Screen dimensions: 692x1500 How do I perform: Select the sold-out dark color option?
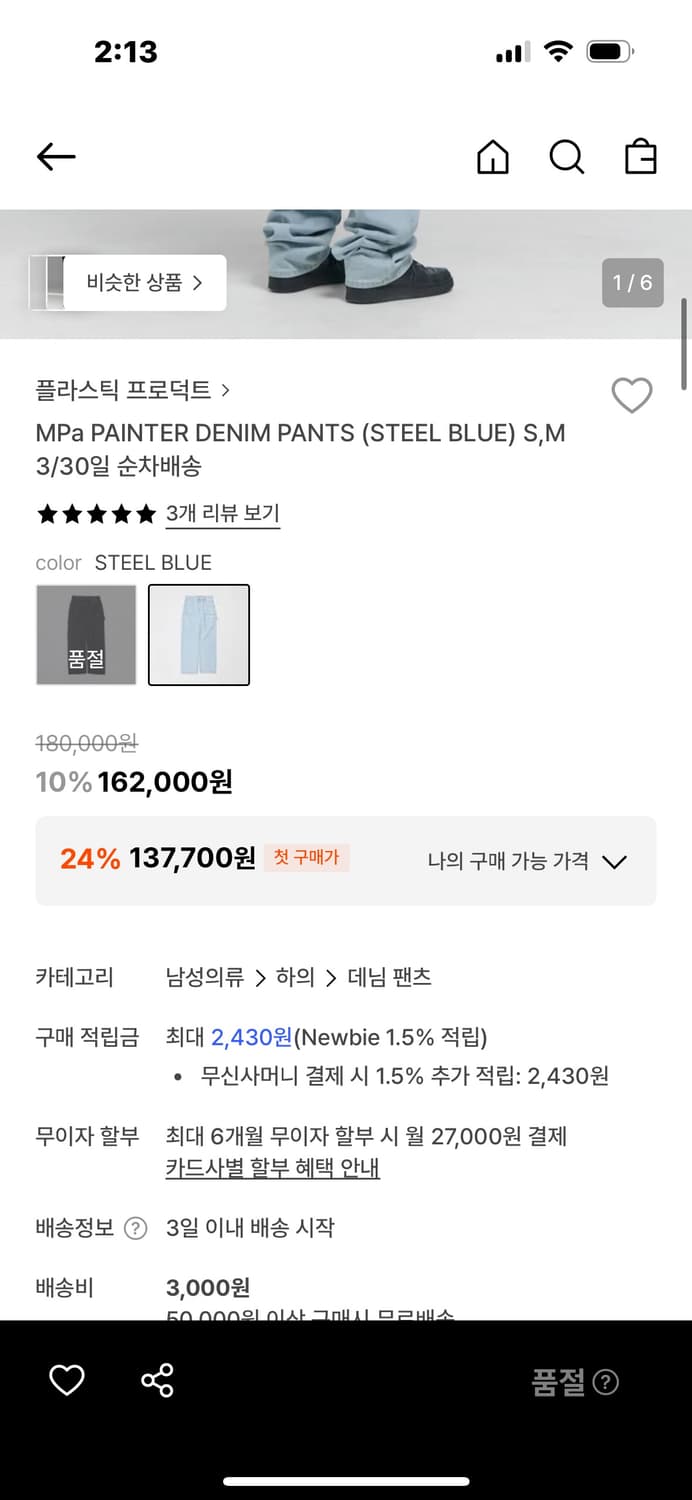coord(86,635)
